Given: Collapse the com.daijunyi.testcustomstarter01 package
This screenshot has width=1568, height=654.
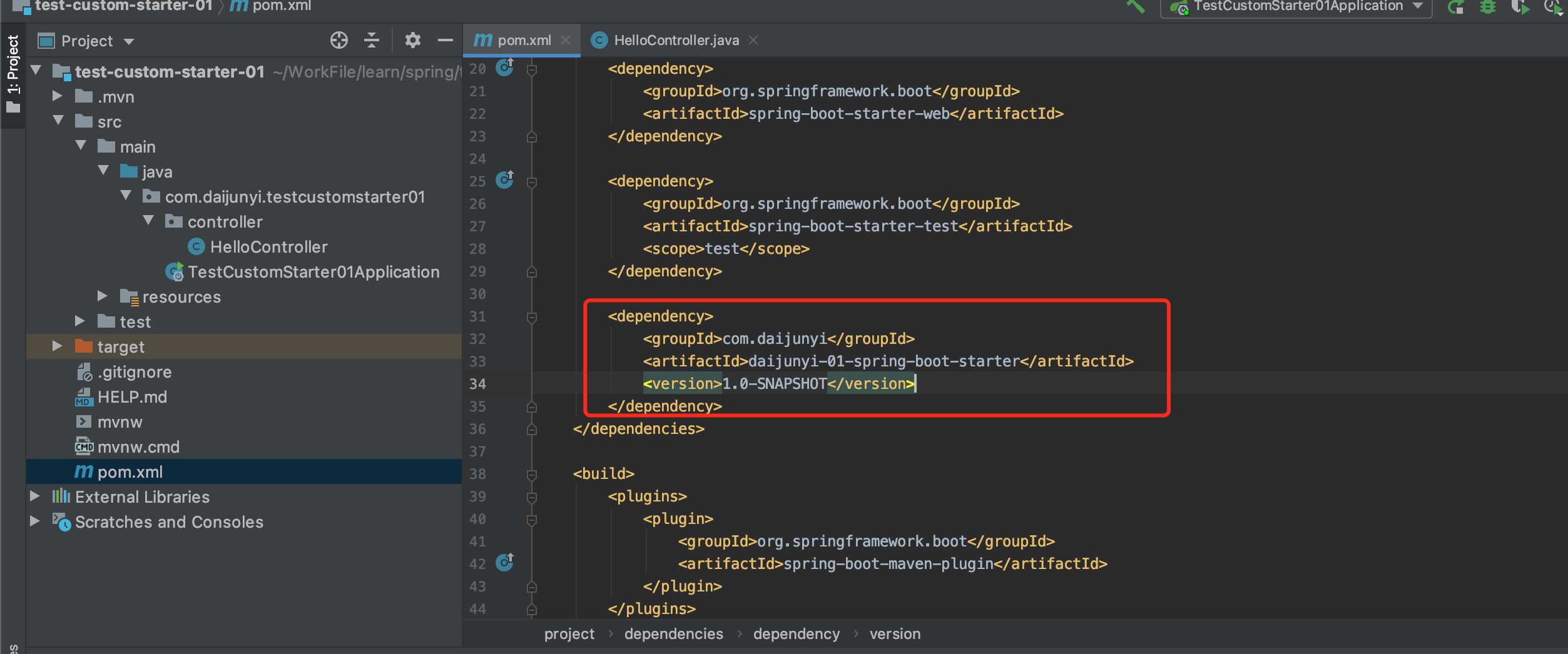Looking at the screenshot, I should pyautogui.click(x=126, y=196).
